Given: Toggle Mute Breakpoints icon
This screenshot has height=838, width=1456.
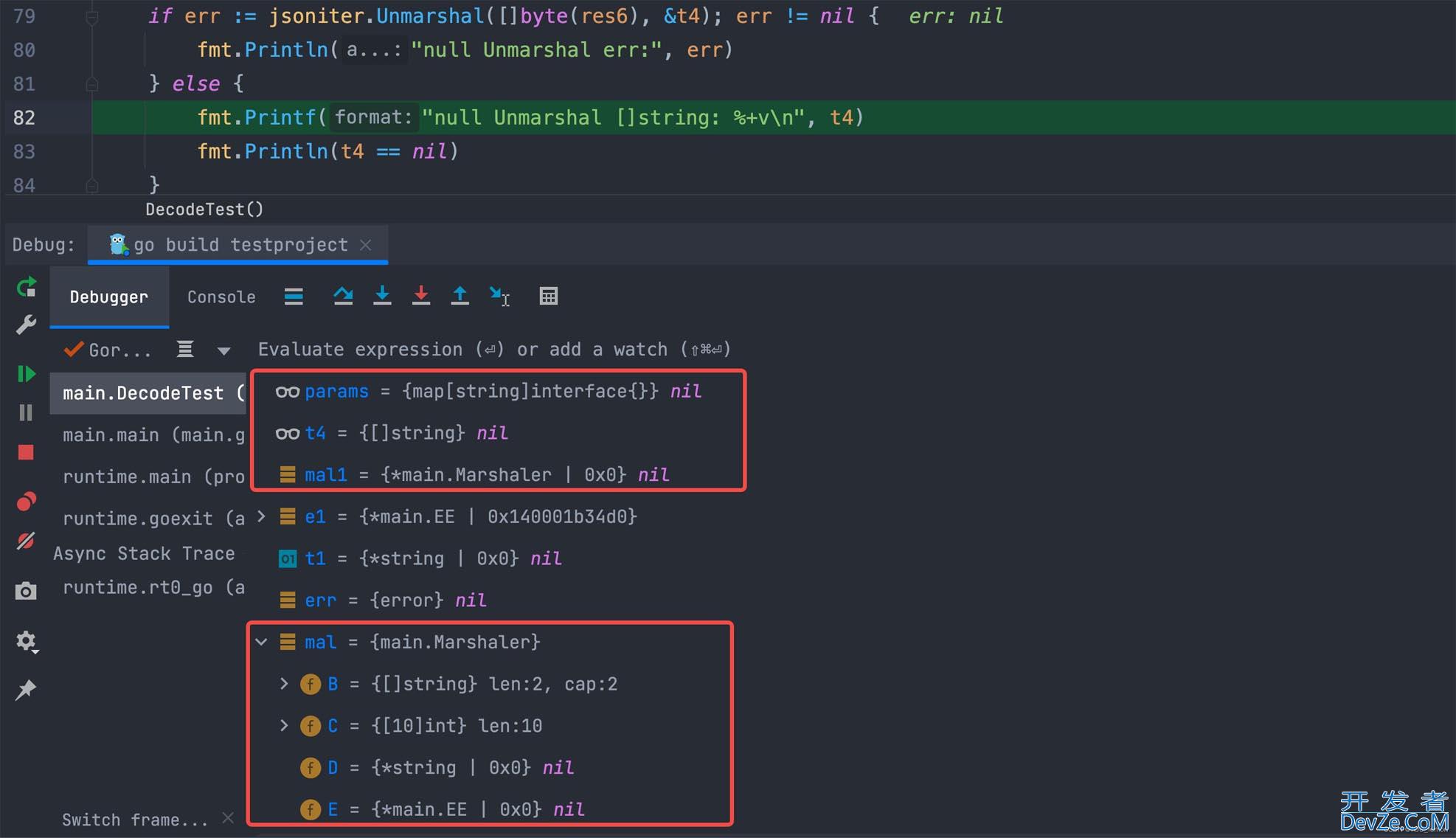Looking at the screenshot, I should click(x=27, y=541).
